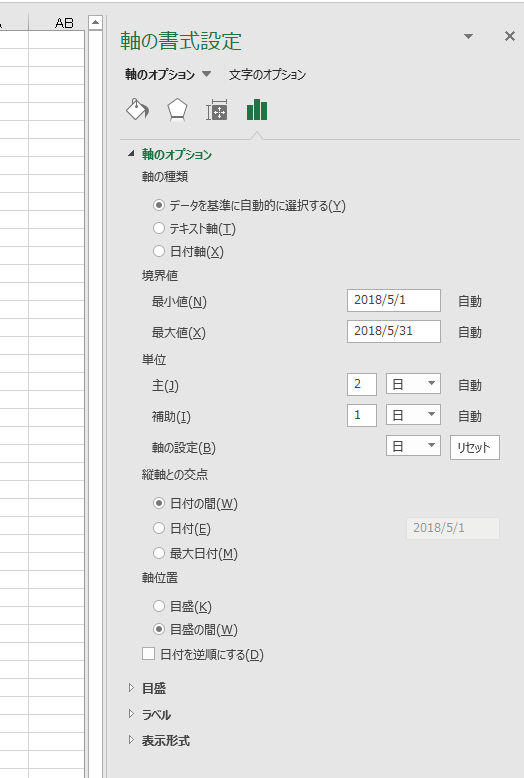Choose 目盛の間(W) axis position
Viewport: 524px width, 778px height.
159,629
